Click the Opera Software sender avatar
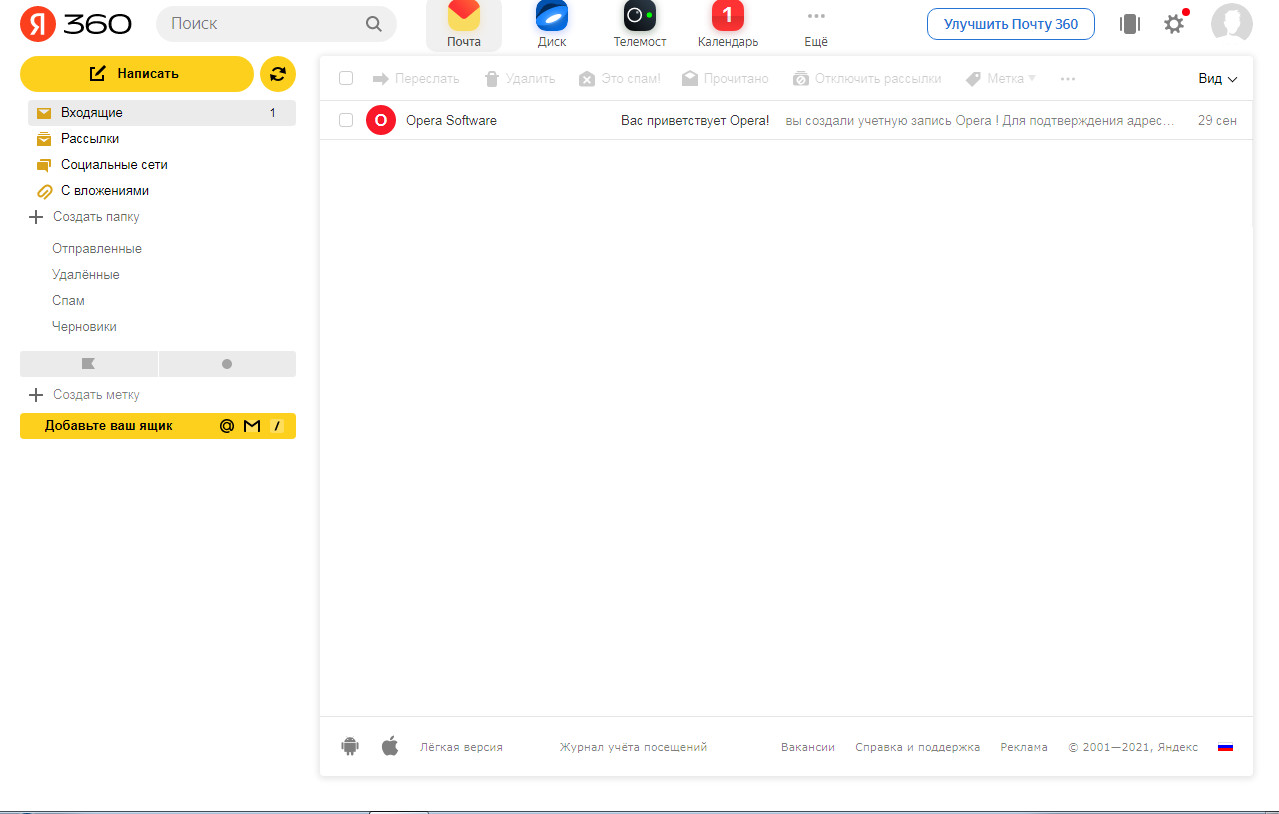 (381, 120)
